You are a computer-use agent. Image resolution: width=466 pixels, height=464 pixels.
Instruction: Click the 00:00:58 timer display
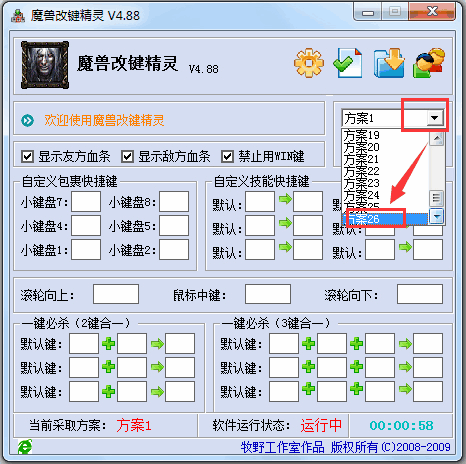tap(401, 426)
